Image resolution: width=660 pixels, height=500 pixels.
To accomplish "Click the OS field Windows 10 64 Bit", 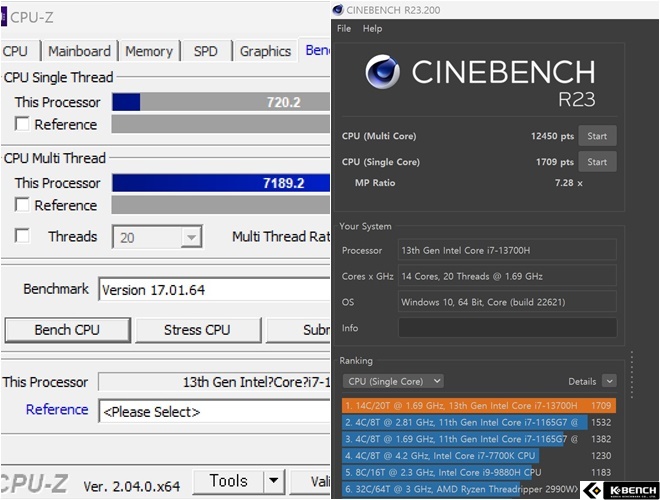I will tap(508, 302).
